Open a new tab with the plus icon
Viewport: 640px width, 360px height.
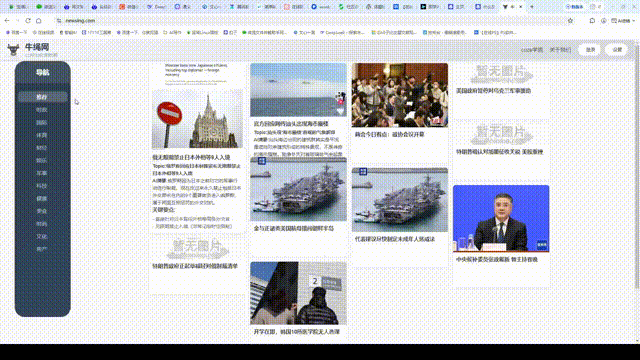(531, 7)
